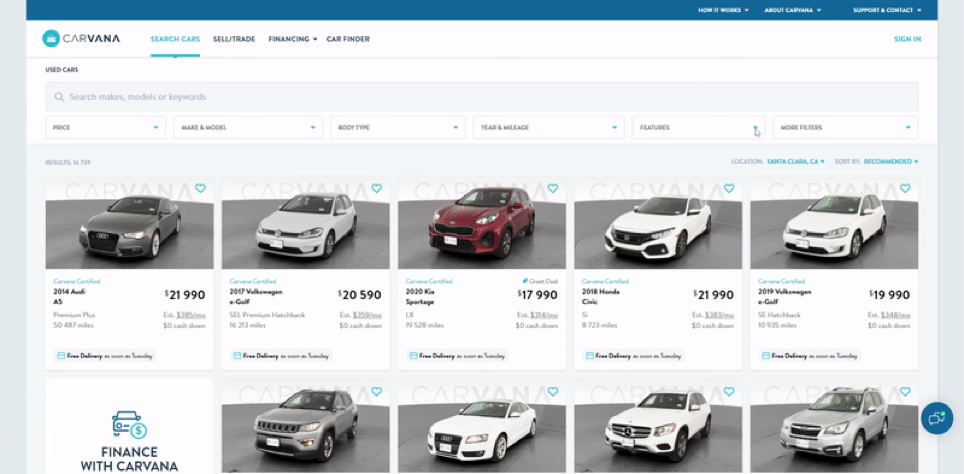Open the Sell/Trade tab
The height and width of the screenshot is (474, 964).
pos(234,39)
